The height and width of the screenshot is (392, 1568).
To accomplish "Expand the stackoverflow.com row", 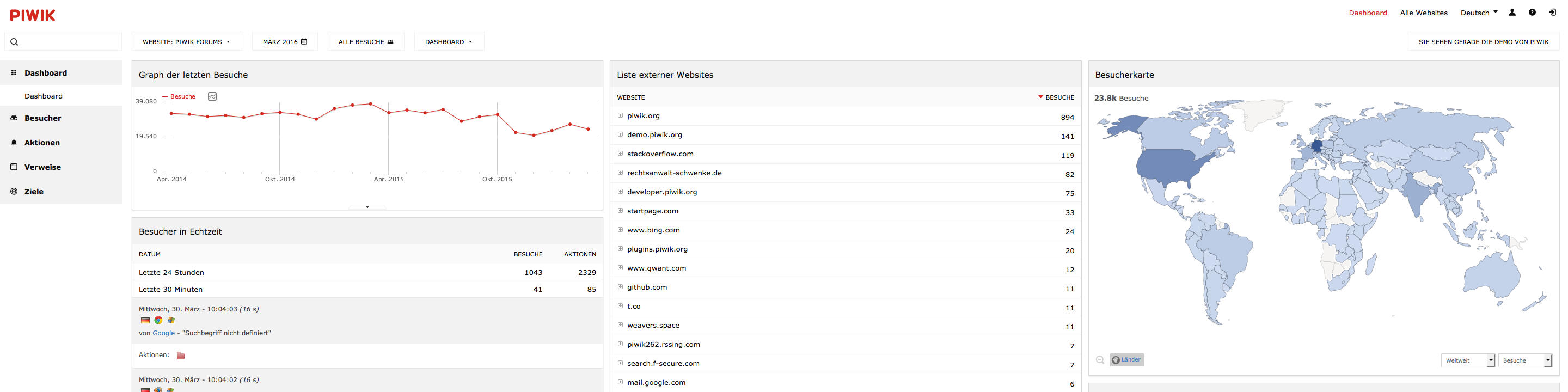I will (620, 154).
